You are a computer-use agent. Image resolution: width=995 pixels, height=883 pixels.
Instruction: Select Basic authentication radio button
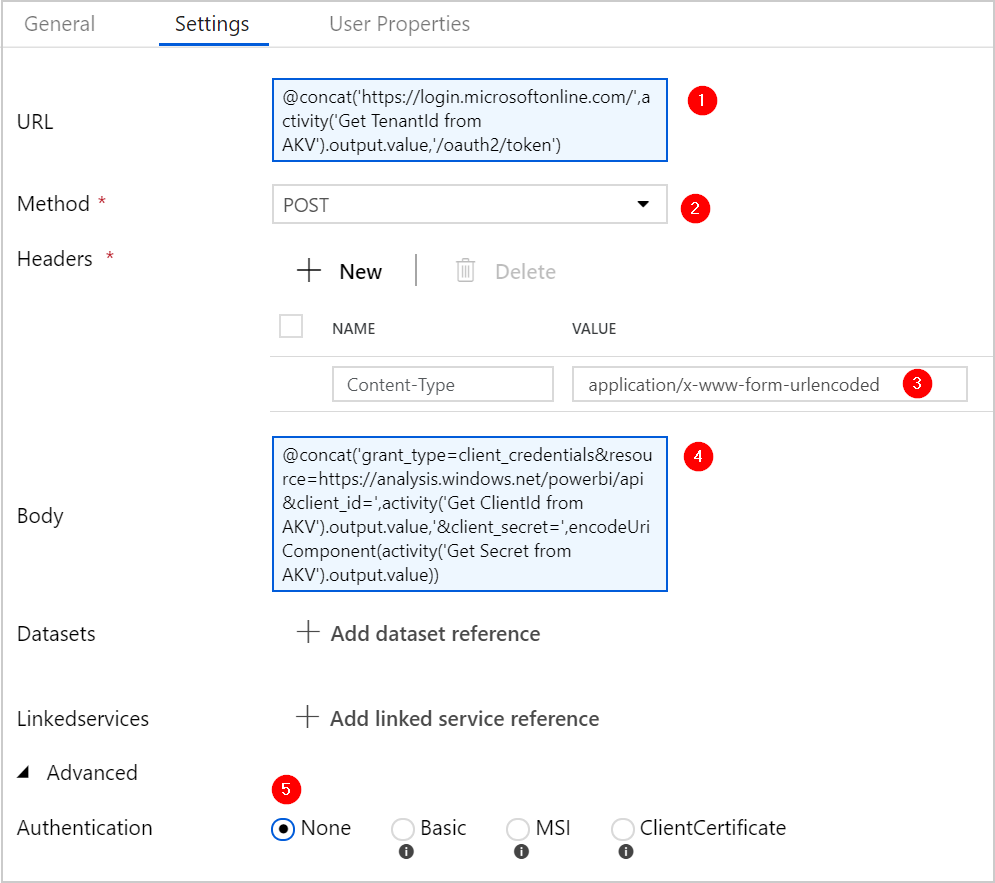click(403, 828)
